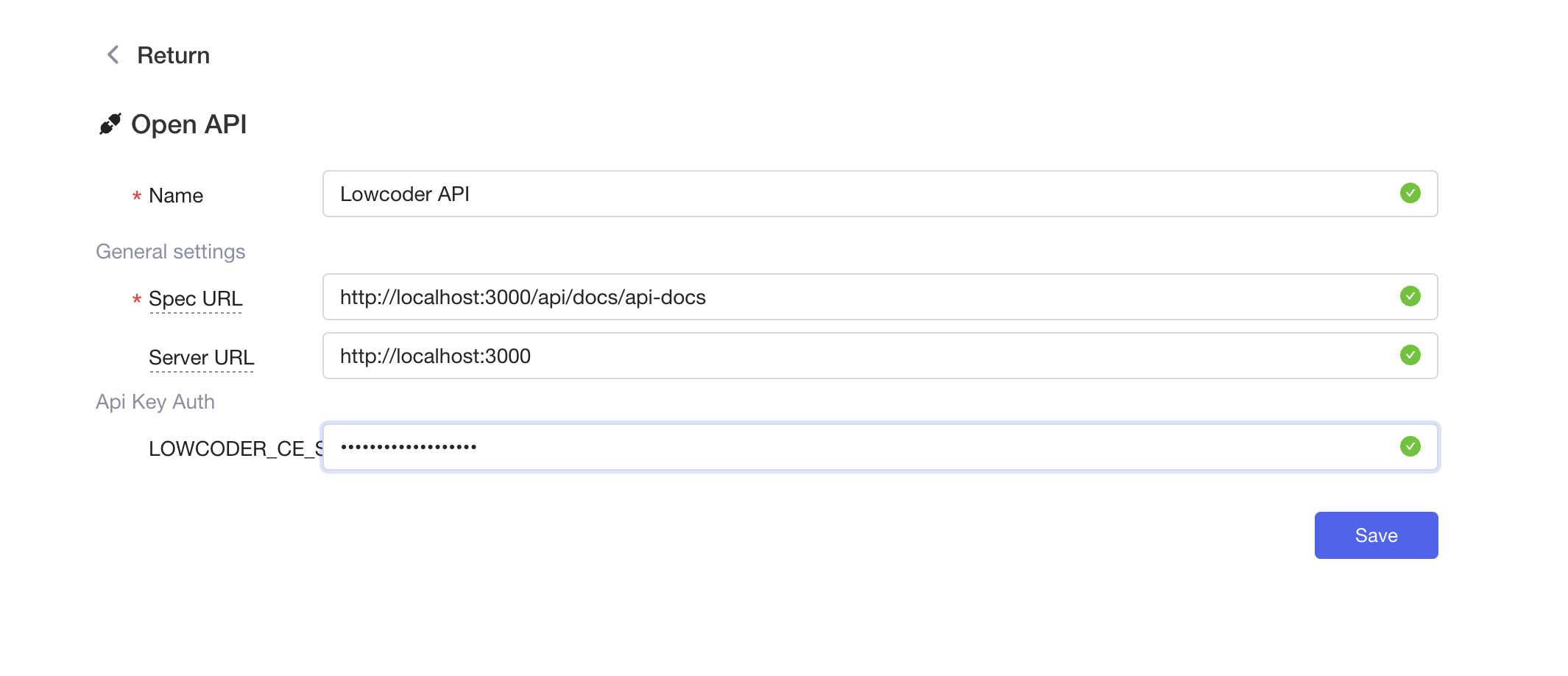Click the red asterisk beside Spec URL
This screenshot has width=1568, height=676.
[x=136, y=300]
